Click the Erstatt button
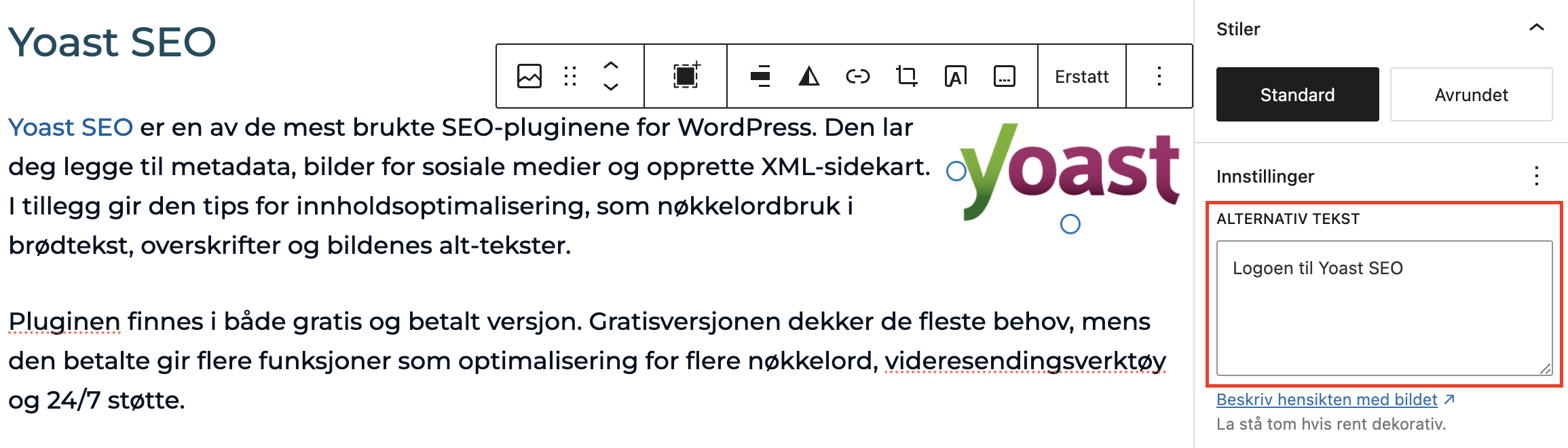Image resolution: width=1568 pixels, height=448 pixels. (1082, 76)
